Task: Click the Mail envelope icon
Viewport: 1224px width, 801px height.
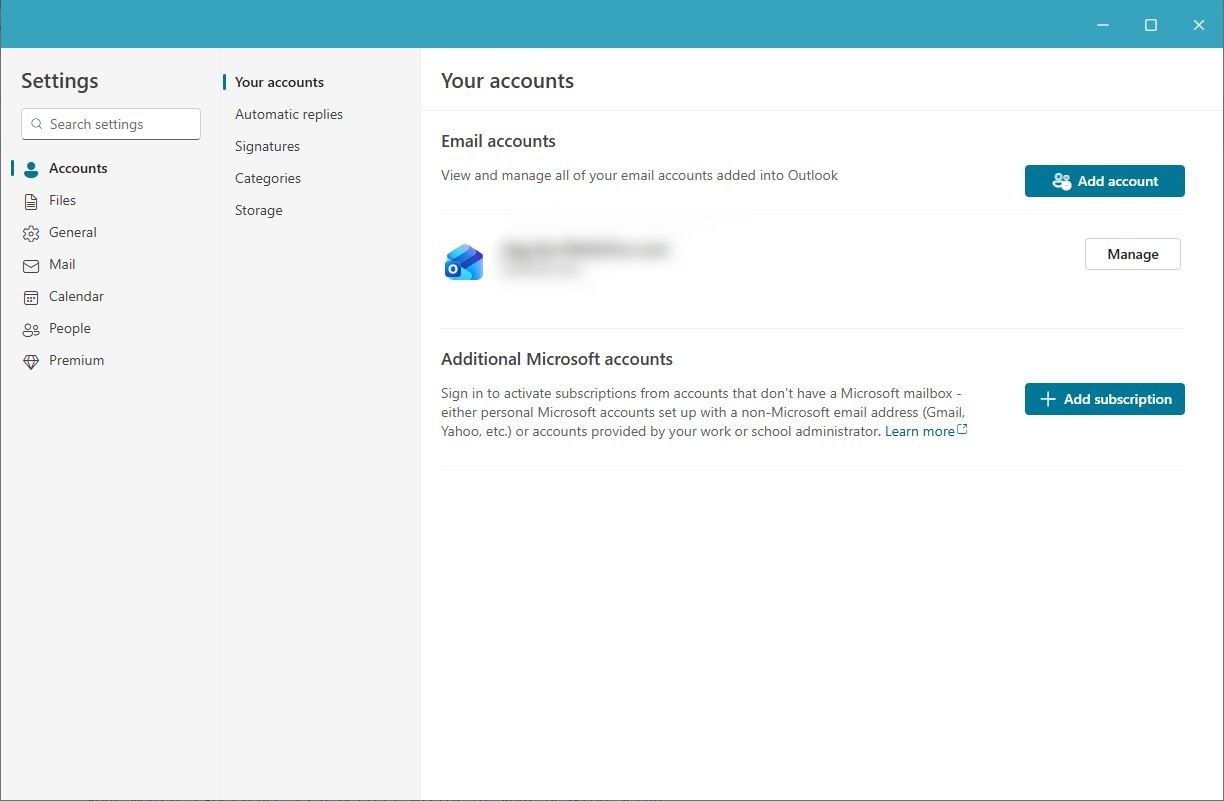Action: [31, 265]
